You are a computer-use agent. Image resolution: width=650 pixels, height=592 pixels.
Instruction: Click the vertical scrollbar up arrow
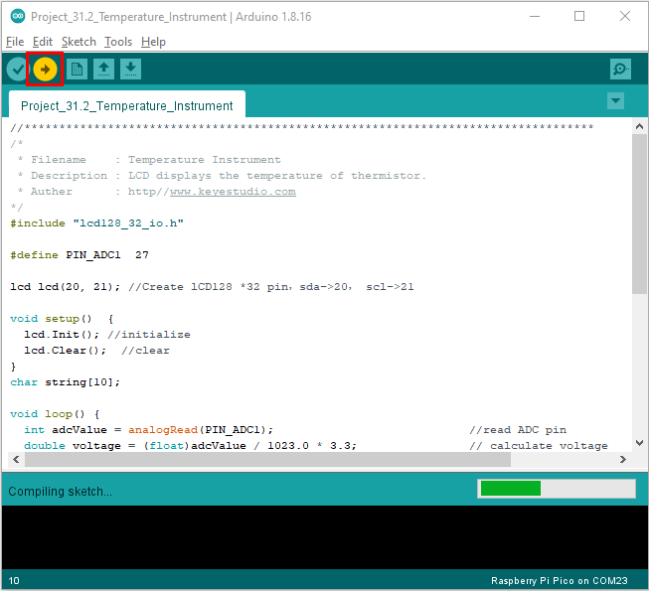pyautogui.click(x=639, y=126)
